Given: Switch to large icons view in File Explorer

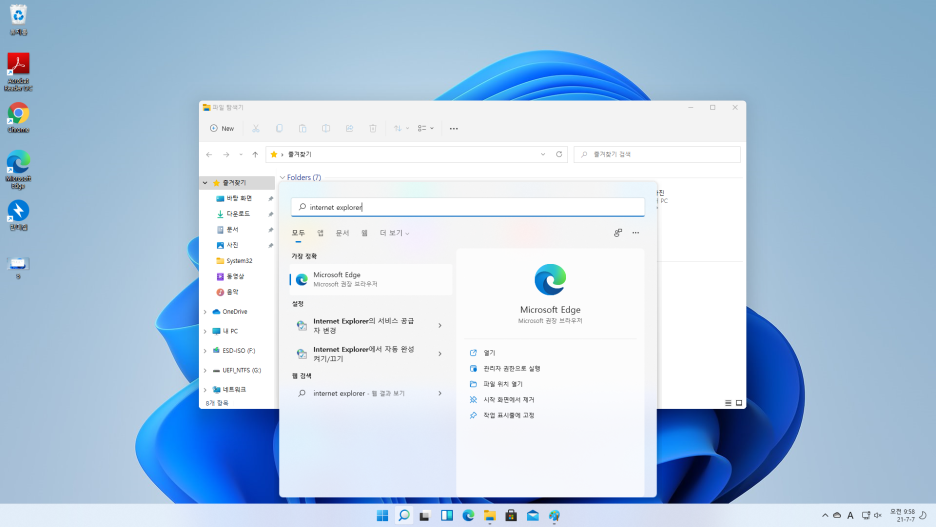Looking at the screenshot, I should 739,403.
